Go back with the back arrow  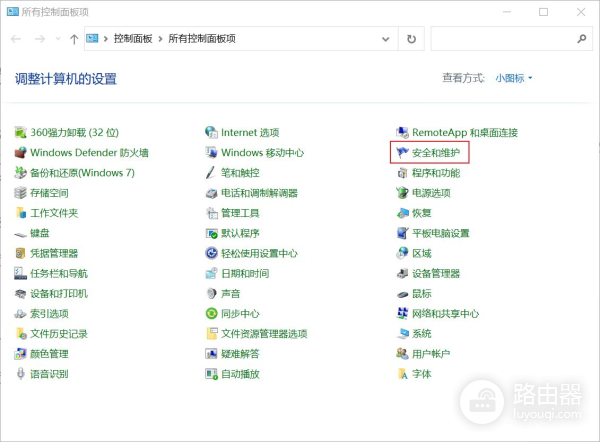click(16, 39)
